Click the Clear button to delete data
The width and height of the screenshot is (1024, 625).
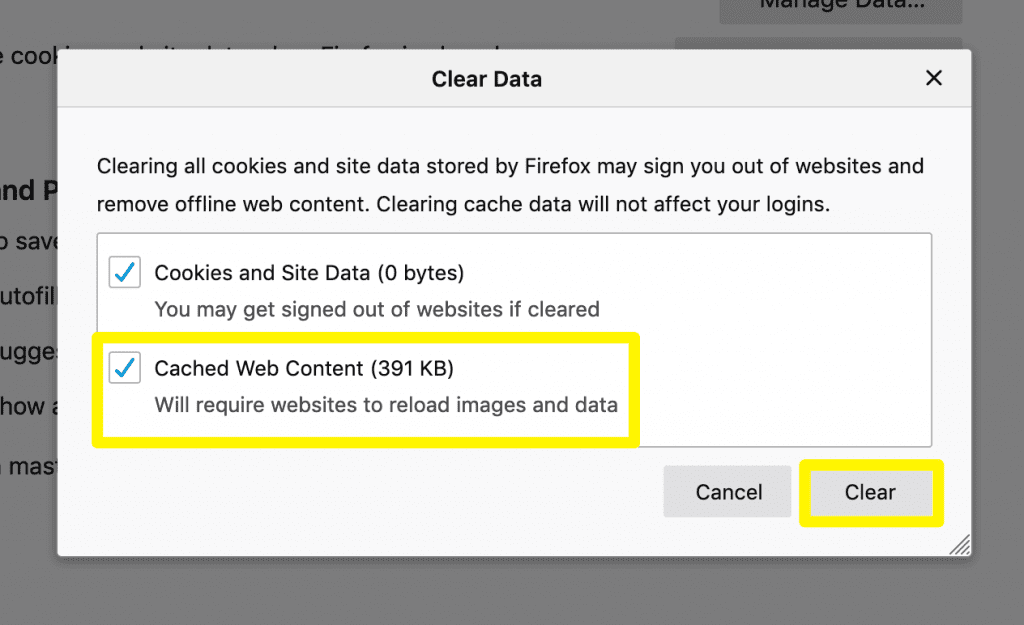(x=869, y=491)
